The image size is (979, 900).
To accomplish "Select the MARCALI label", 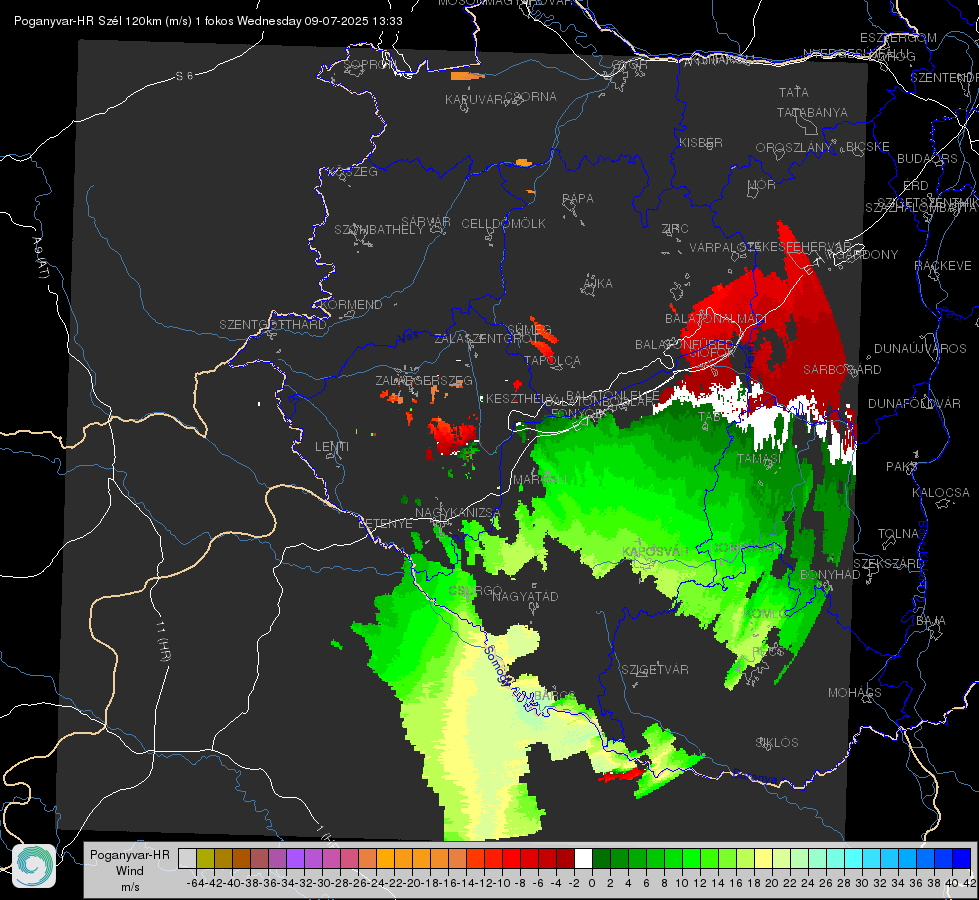I will [540, 479].
